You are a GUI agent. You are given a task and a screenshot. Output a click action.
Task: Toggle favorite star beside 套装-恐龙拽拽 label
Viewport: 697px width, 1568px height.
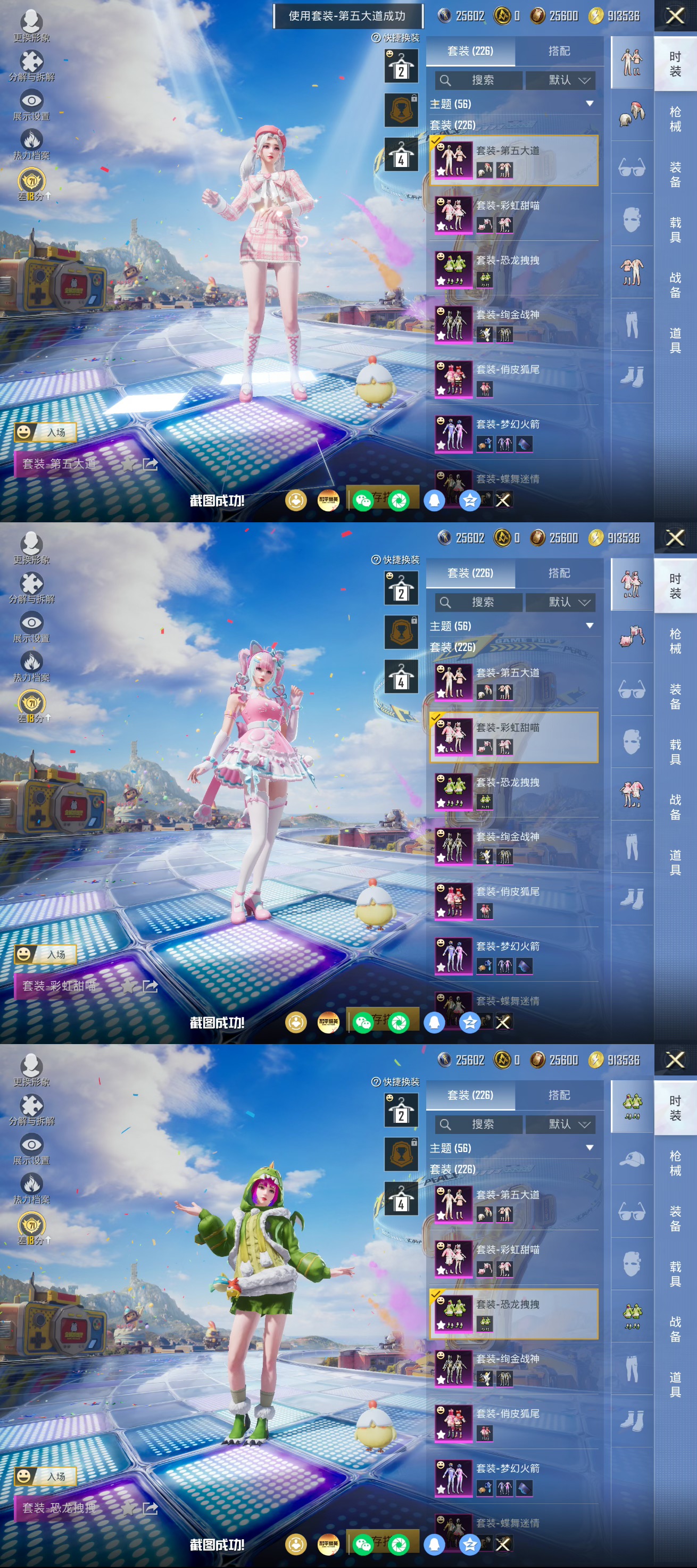[127, 1508]
